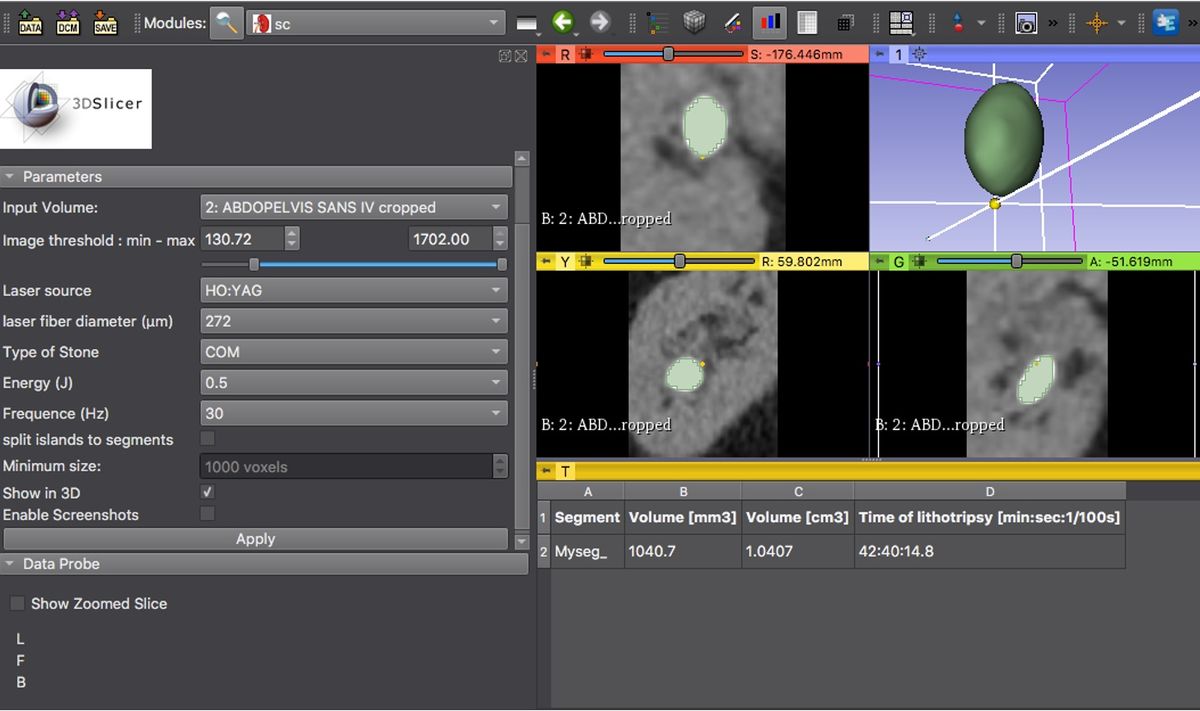
Task: Open the Type of Stone COM dropdown
Action: (352, 352)
